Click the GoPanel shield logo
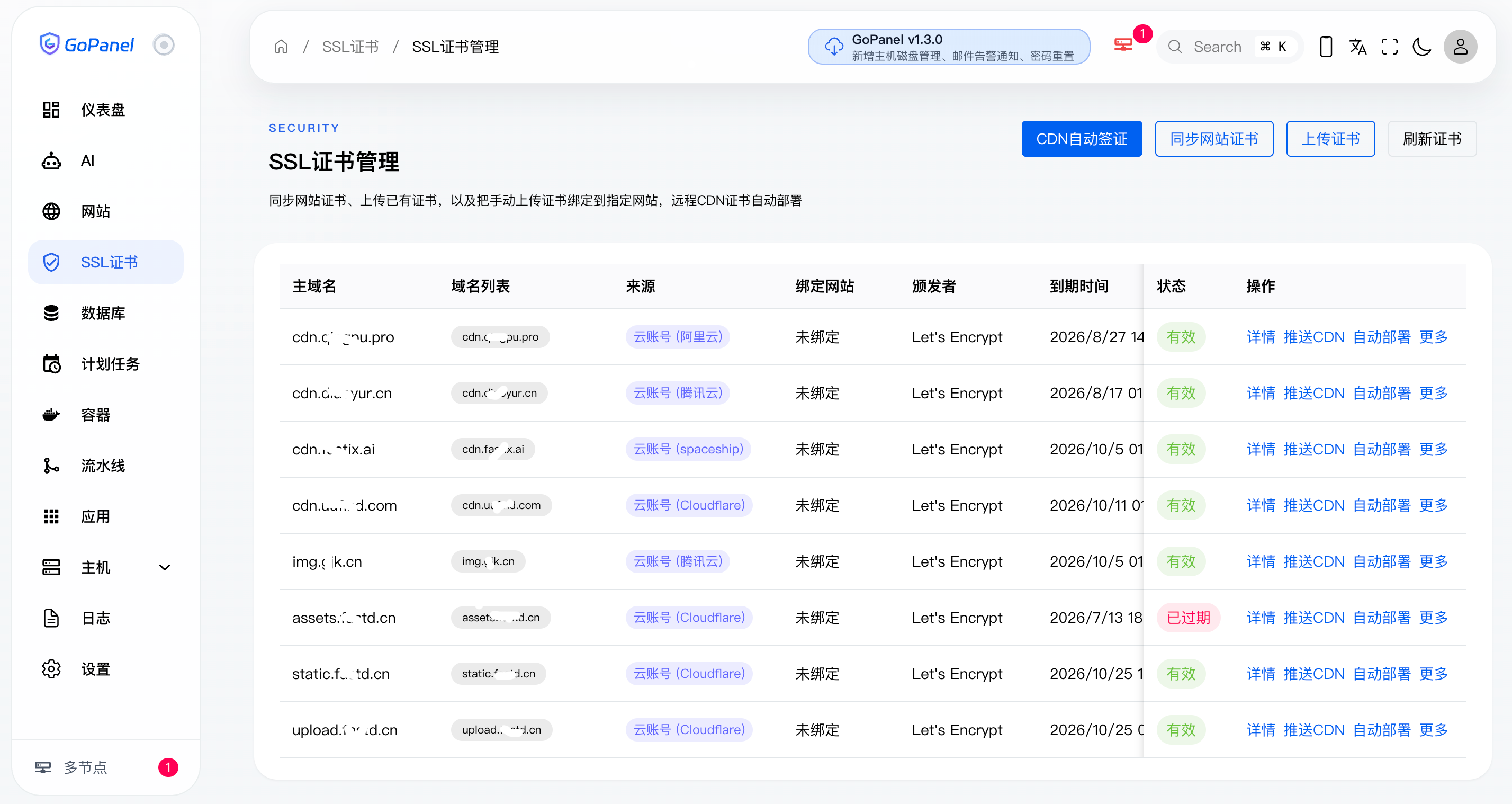Screen dimensions: 1512x804 49,44
